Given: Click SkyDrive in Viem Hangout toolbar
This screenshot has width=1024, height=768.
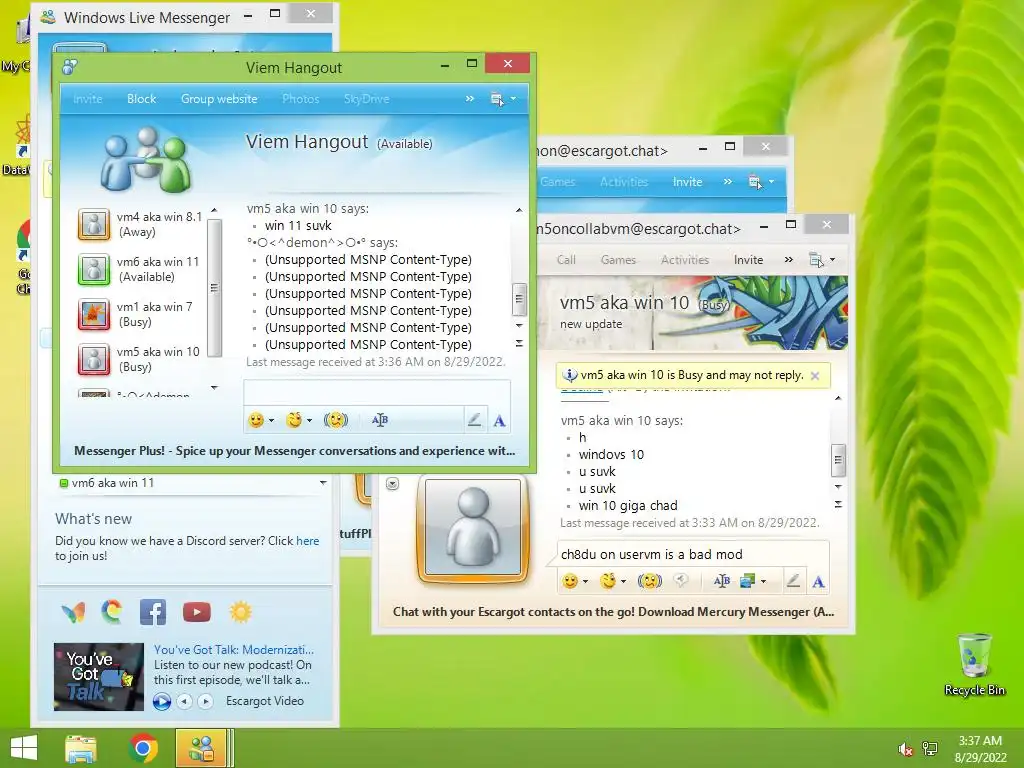Looking at the screenshot, I should (366, 99).
